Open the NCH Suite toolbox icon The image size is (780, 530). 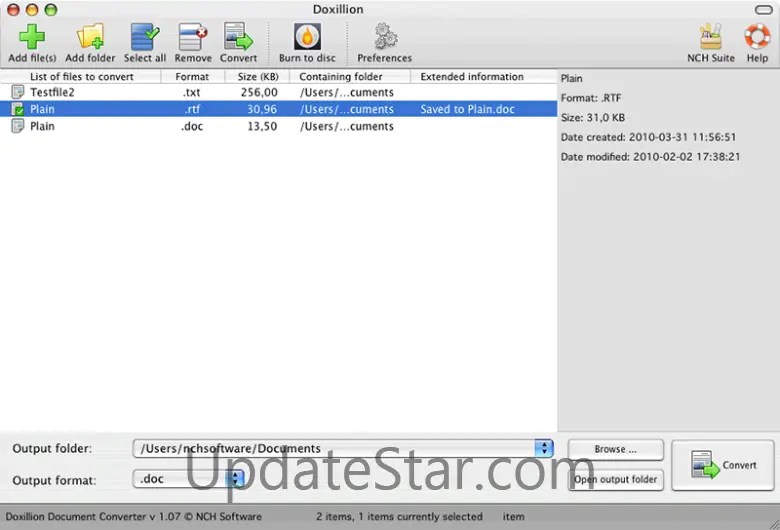(x=711, y=37)
